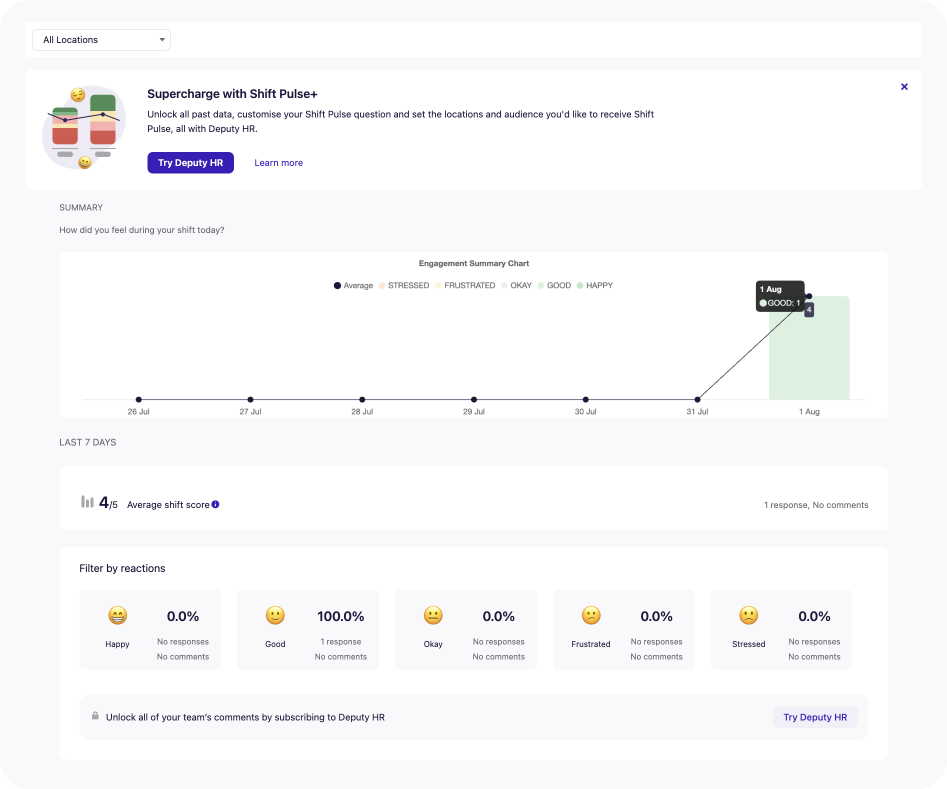Click the '1 Aug' x-axis label
947x789 pixels.
pos(809,411)
